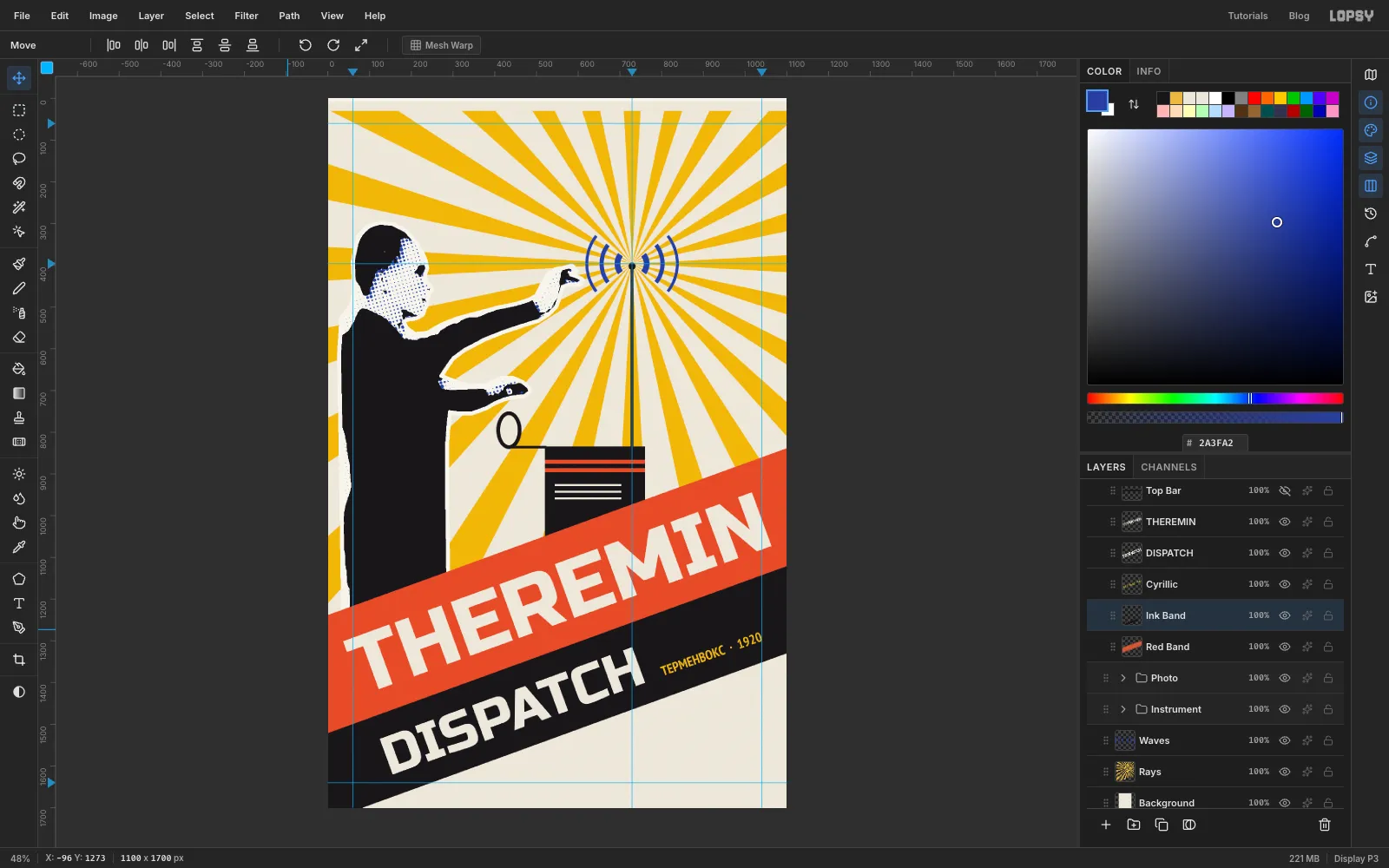Select the Clone Stamp tool
This screenshot has width=1389, height=868.
click(x=19, y=418)
